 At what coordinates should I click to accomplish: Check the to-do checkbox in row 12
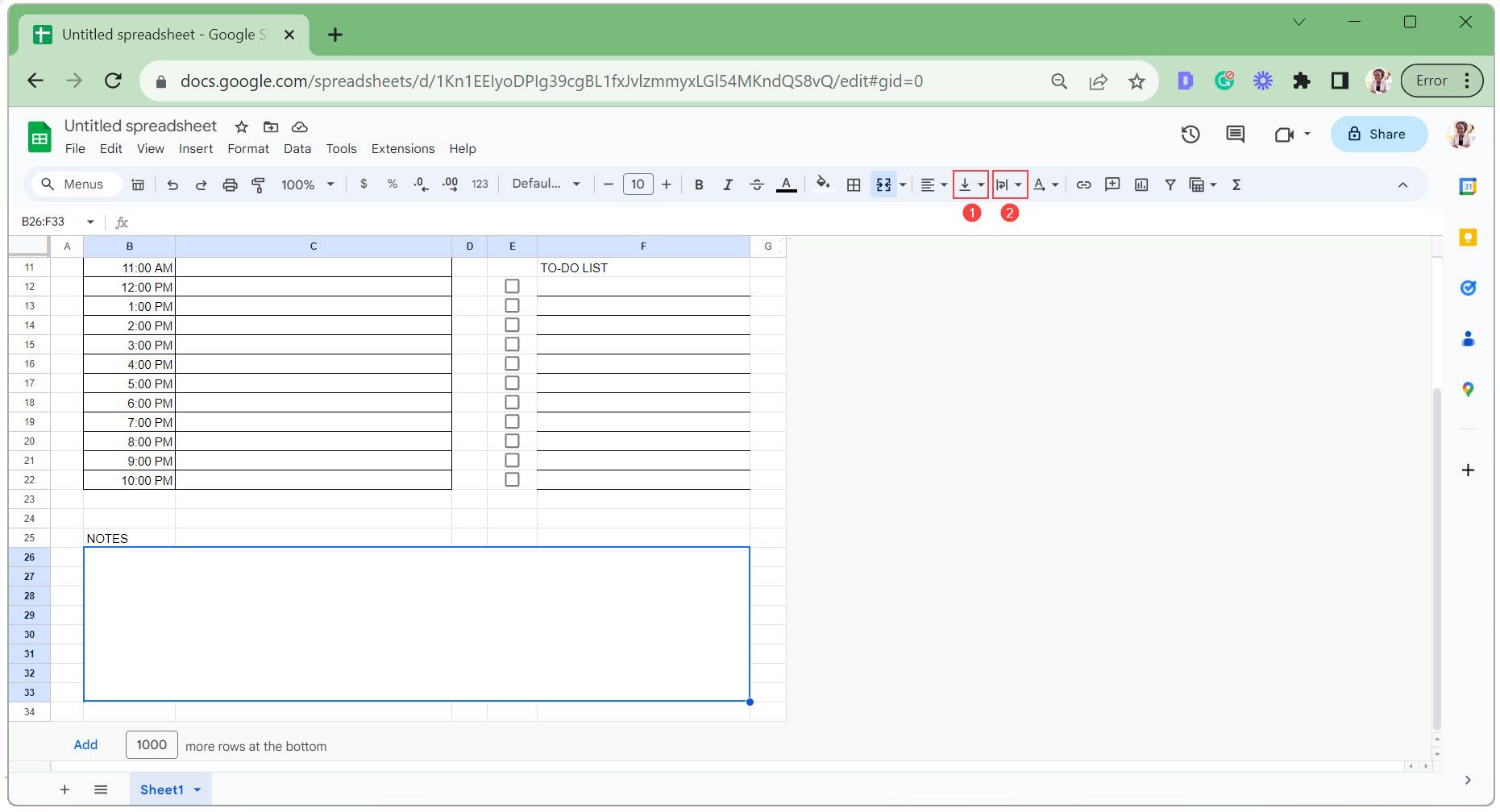(512, 285)
